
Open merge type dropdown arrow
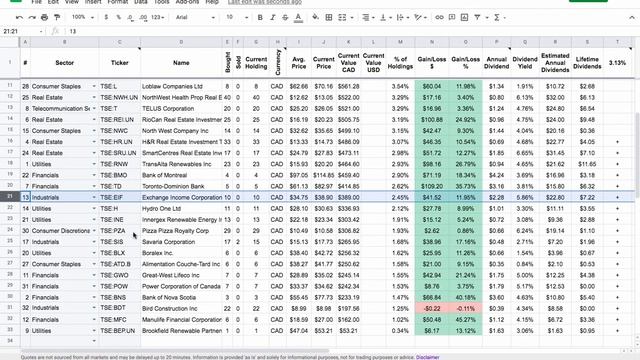[x=352, y=18]
